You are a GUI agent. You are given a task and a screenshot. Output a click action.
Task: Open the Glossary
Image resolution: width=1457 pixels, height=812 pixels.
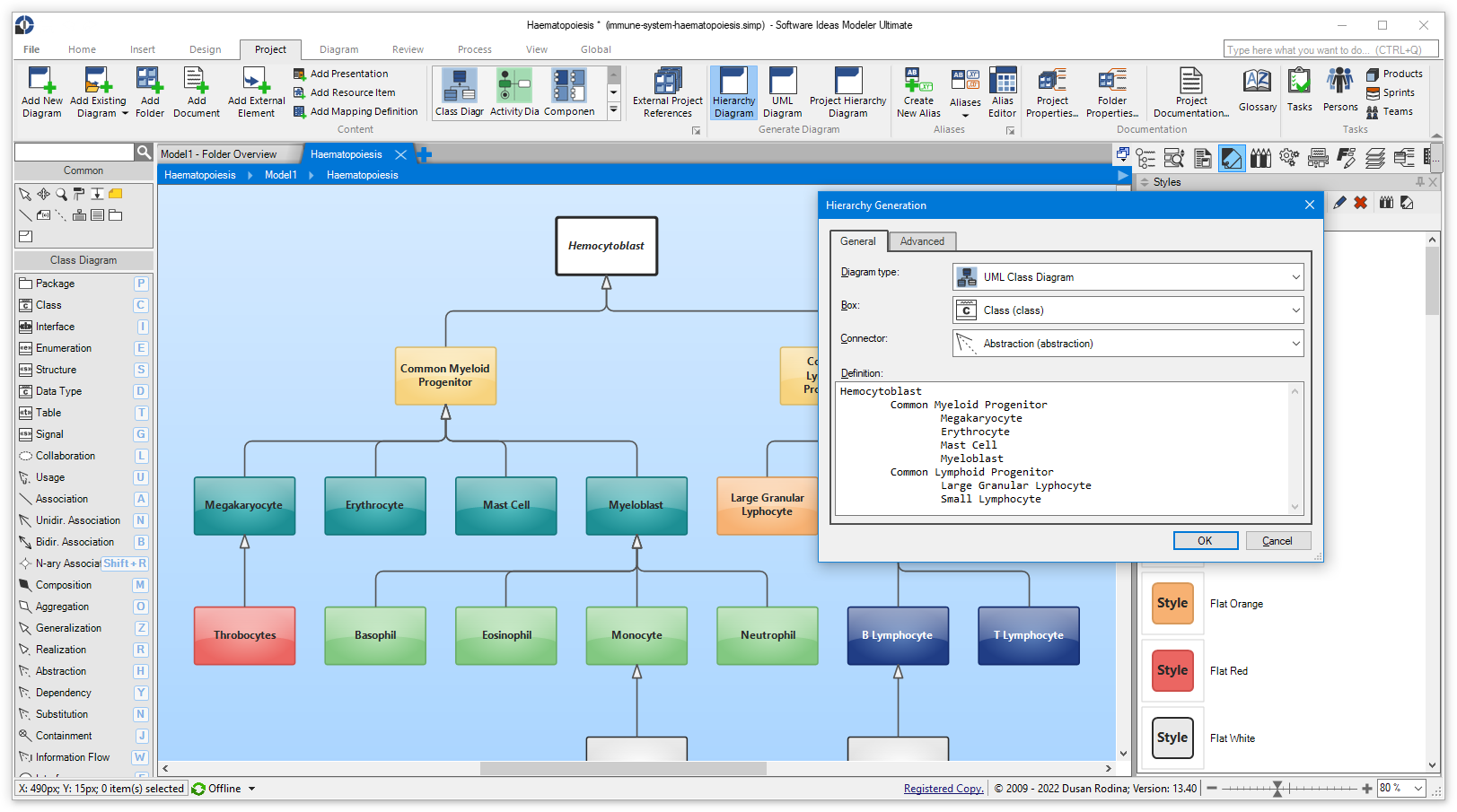(x=1257, y=90)
